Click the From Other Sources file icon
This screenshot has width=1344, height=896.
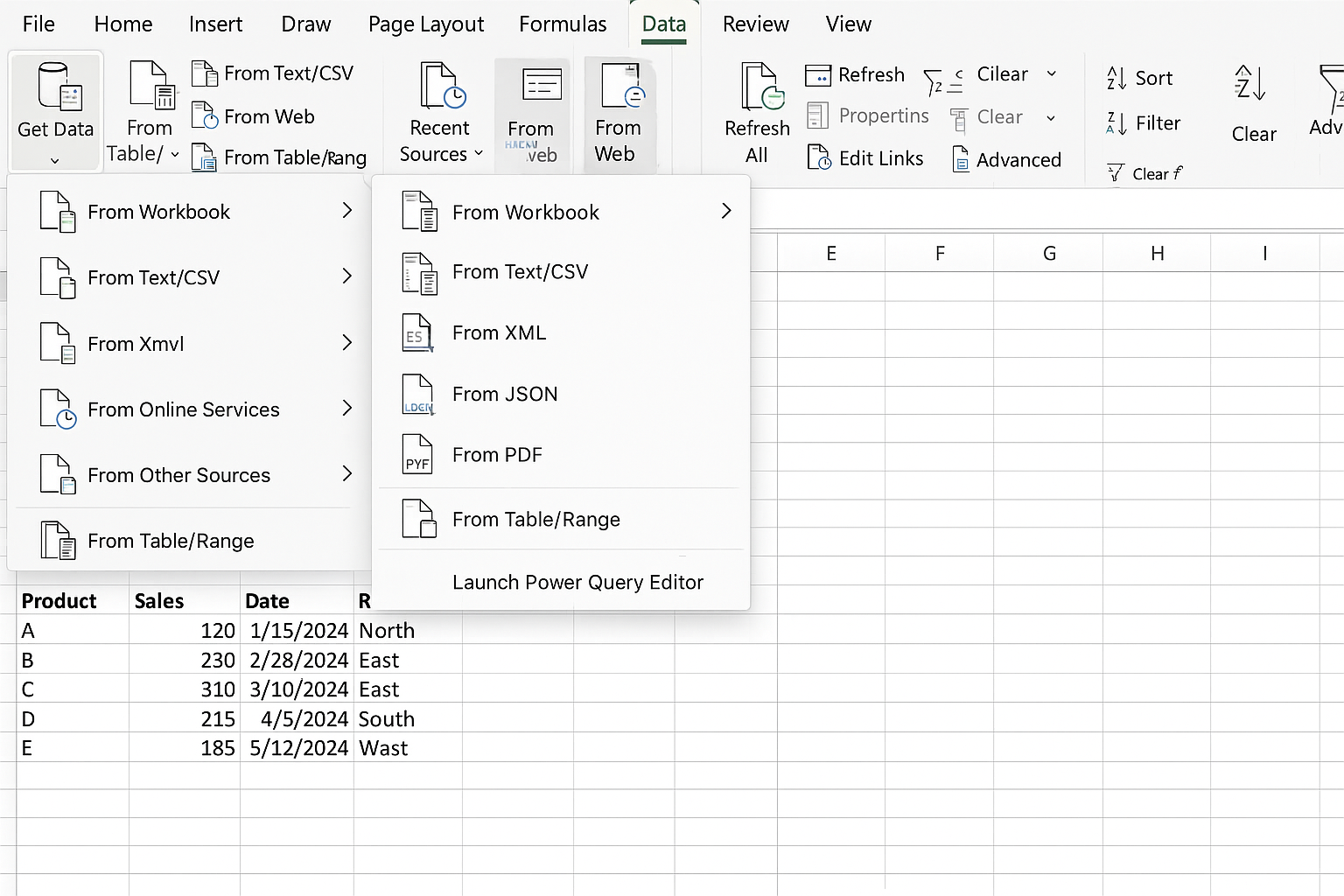tap(58, 475)
